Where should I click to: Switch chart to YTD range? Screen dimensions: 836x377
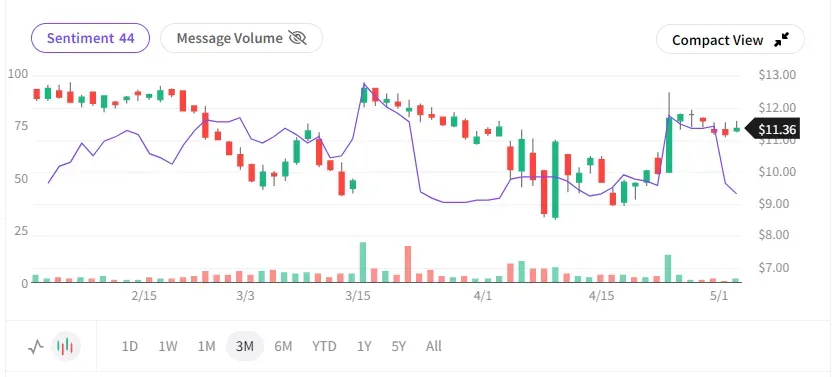pyautogui.click(x=324, y=347)
